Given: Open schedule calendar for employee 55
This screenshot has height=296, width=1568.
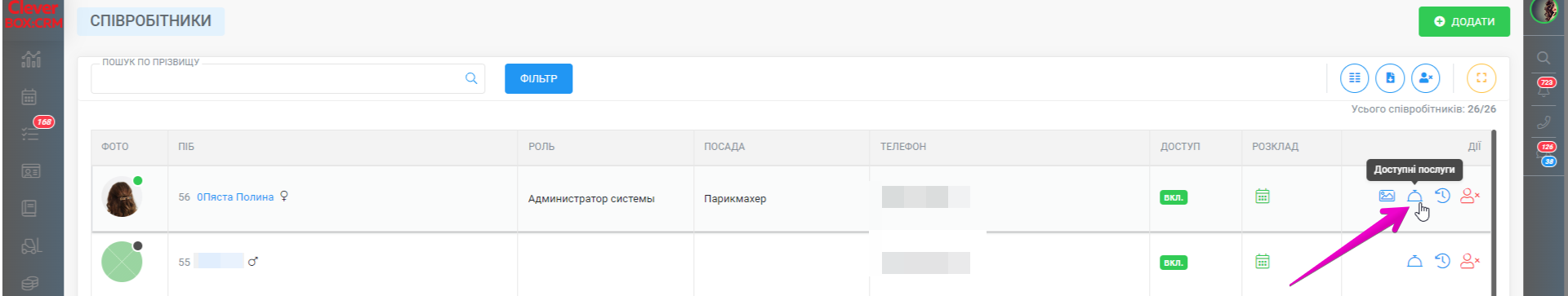Looking at the screenshot, I should point(1263,262).
